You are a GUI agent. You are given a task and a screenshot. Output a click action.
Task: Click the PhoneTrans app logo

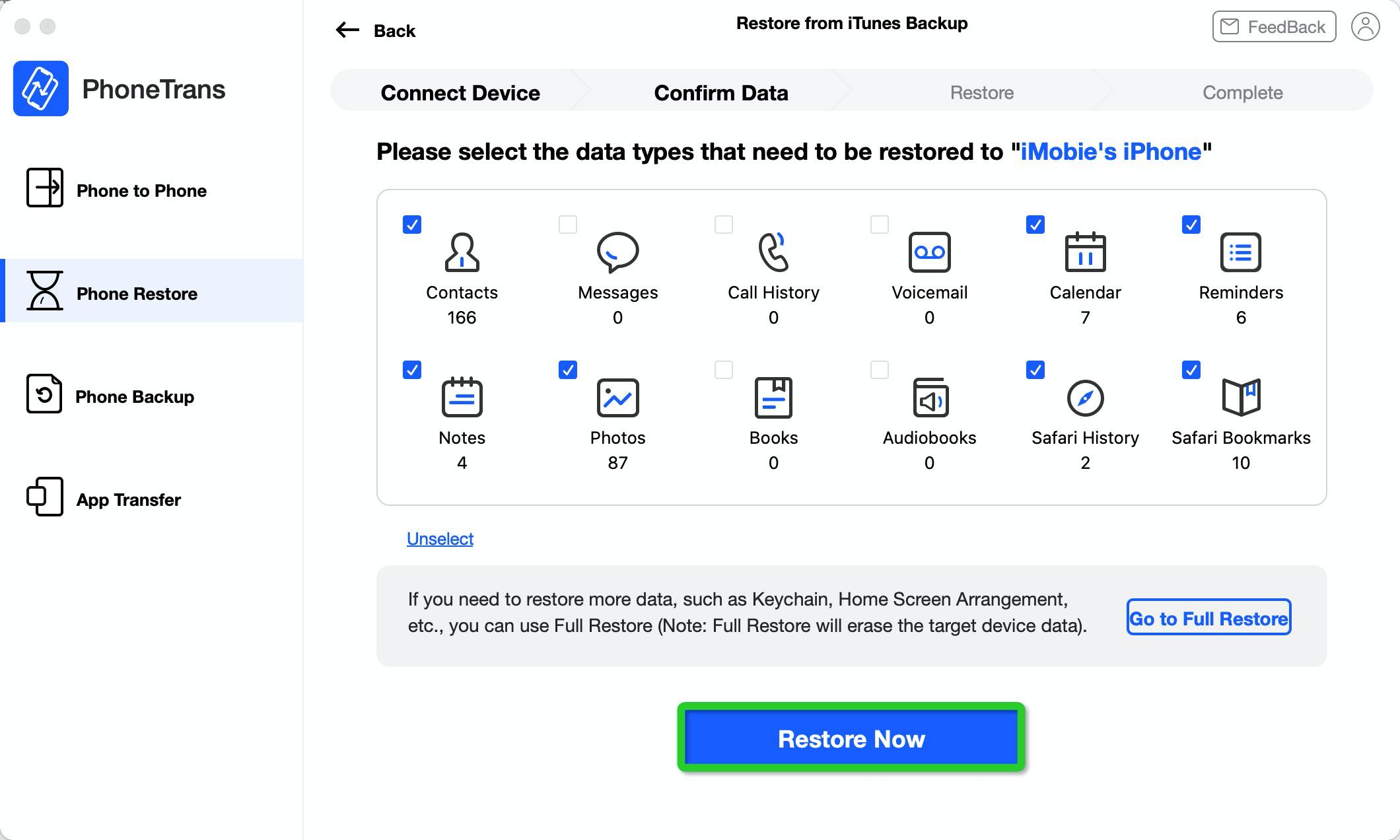[42, 88]
